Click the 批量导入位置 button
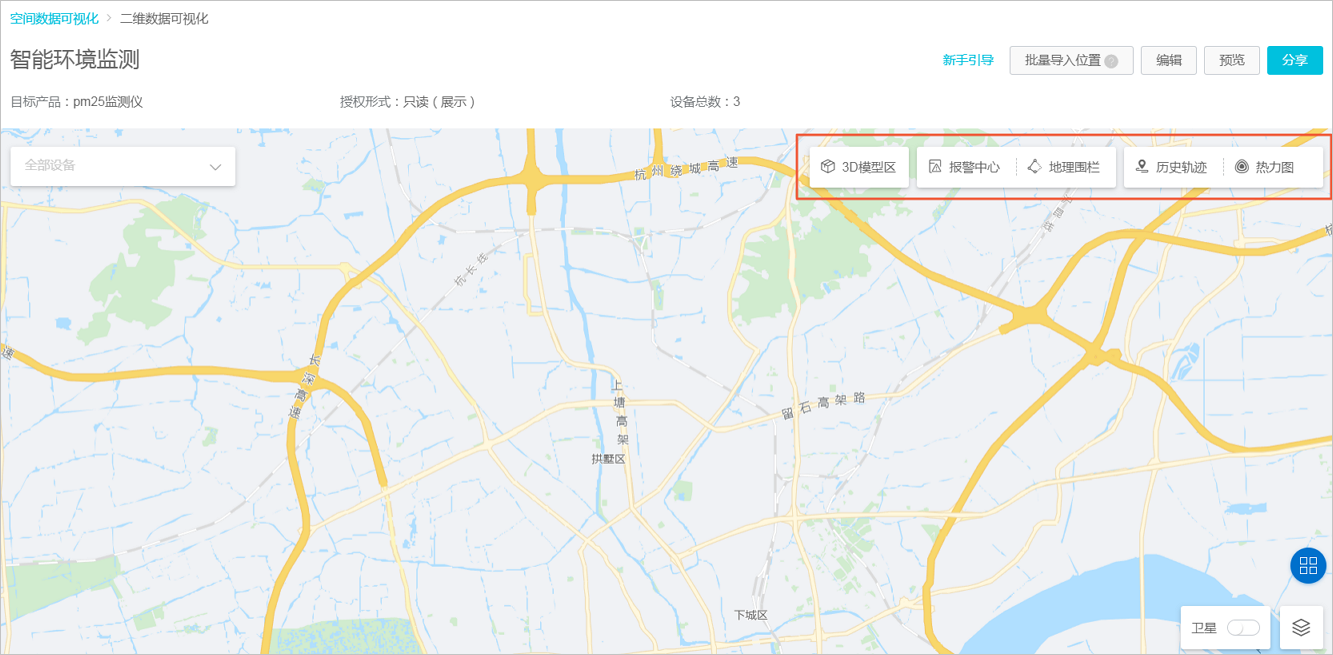Image resolution: width=1333 pixels, height=655 pixels. pyautogui.click(x=1071, y=60)
